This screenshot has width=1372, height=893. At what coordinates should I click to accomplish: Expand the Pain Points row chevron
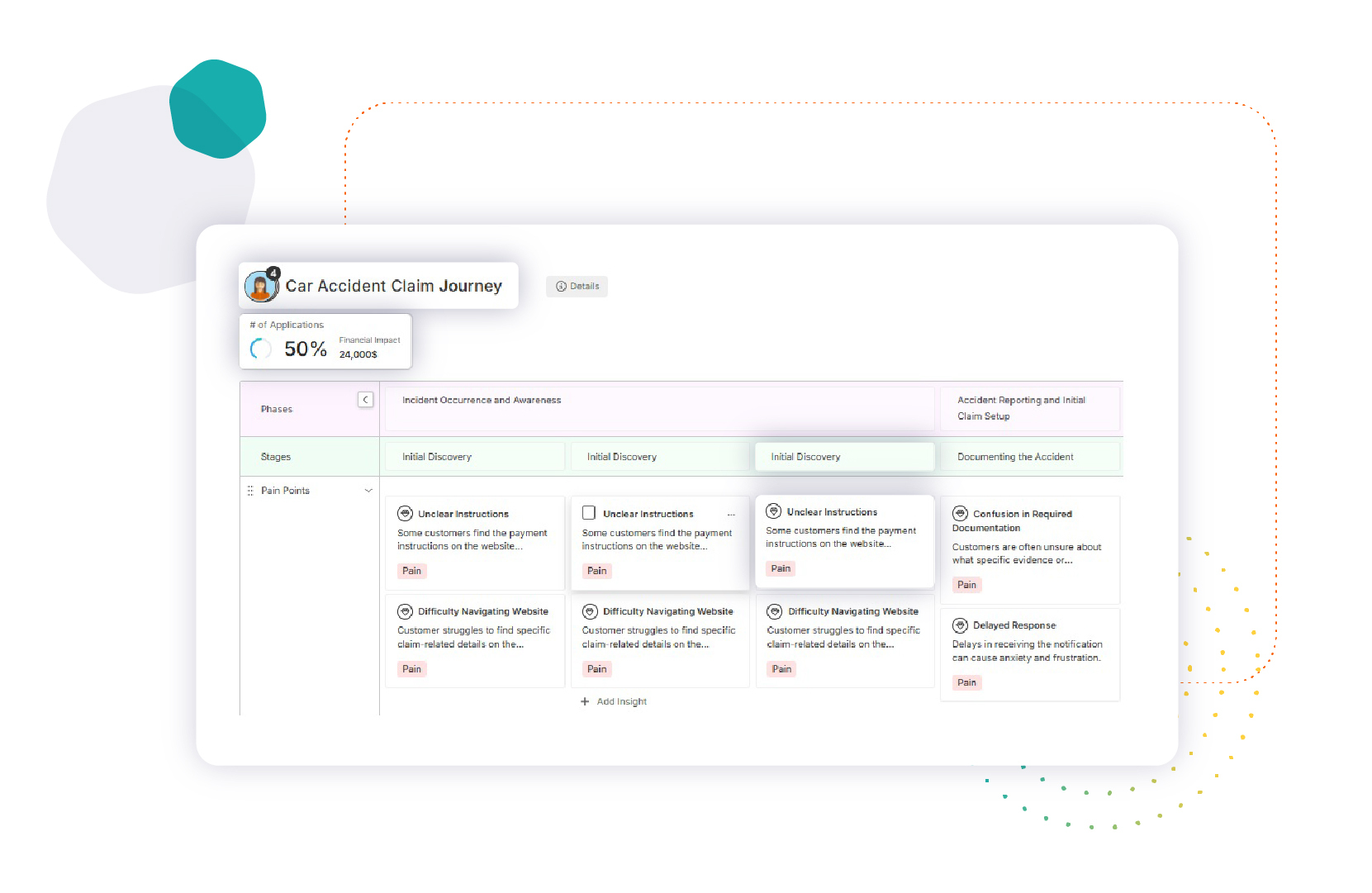coord(368,491)
